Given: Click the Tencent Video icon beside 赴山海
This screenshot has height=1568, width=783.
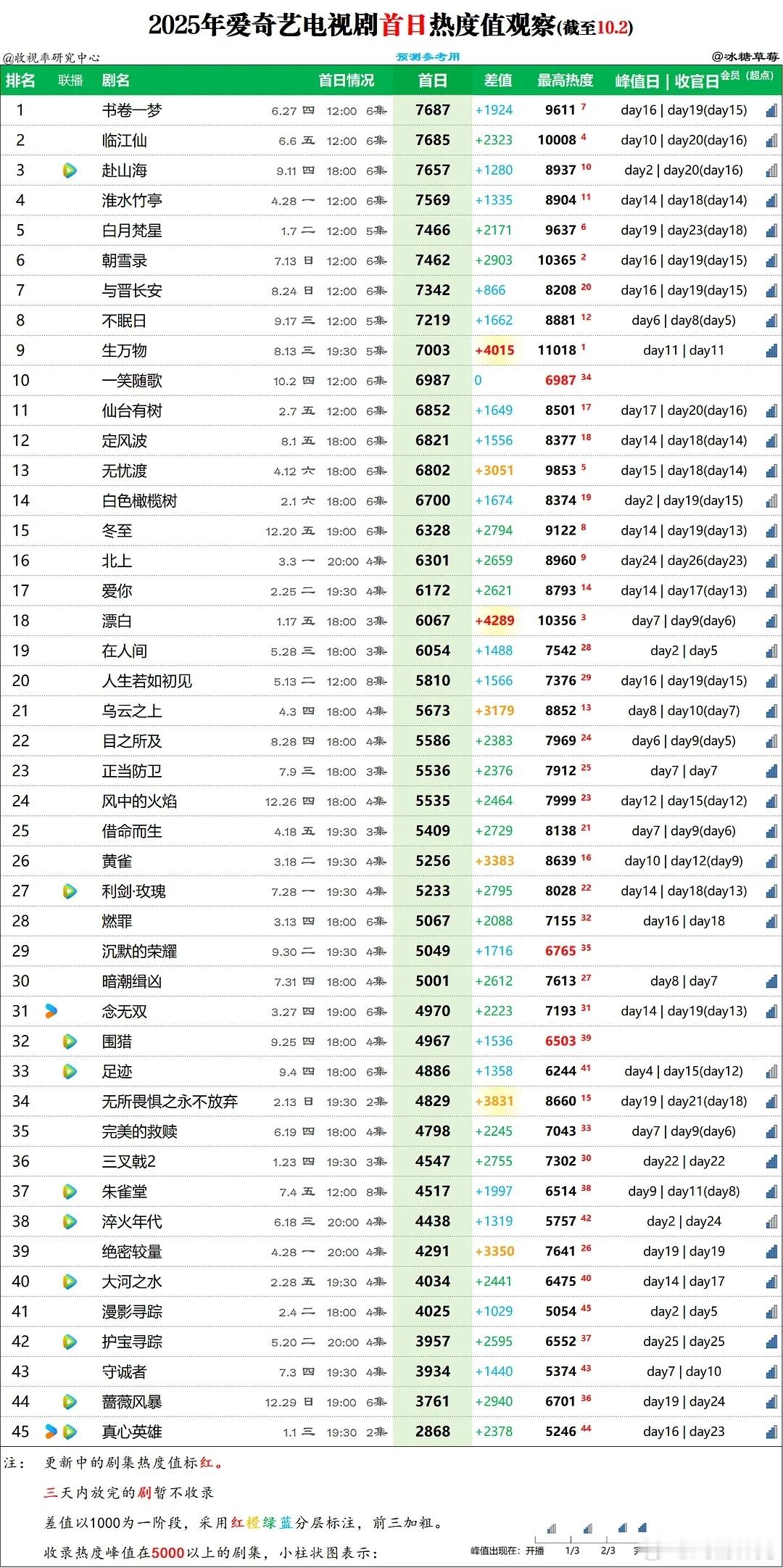Looking at the screenshot, I should 70,170.
